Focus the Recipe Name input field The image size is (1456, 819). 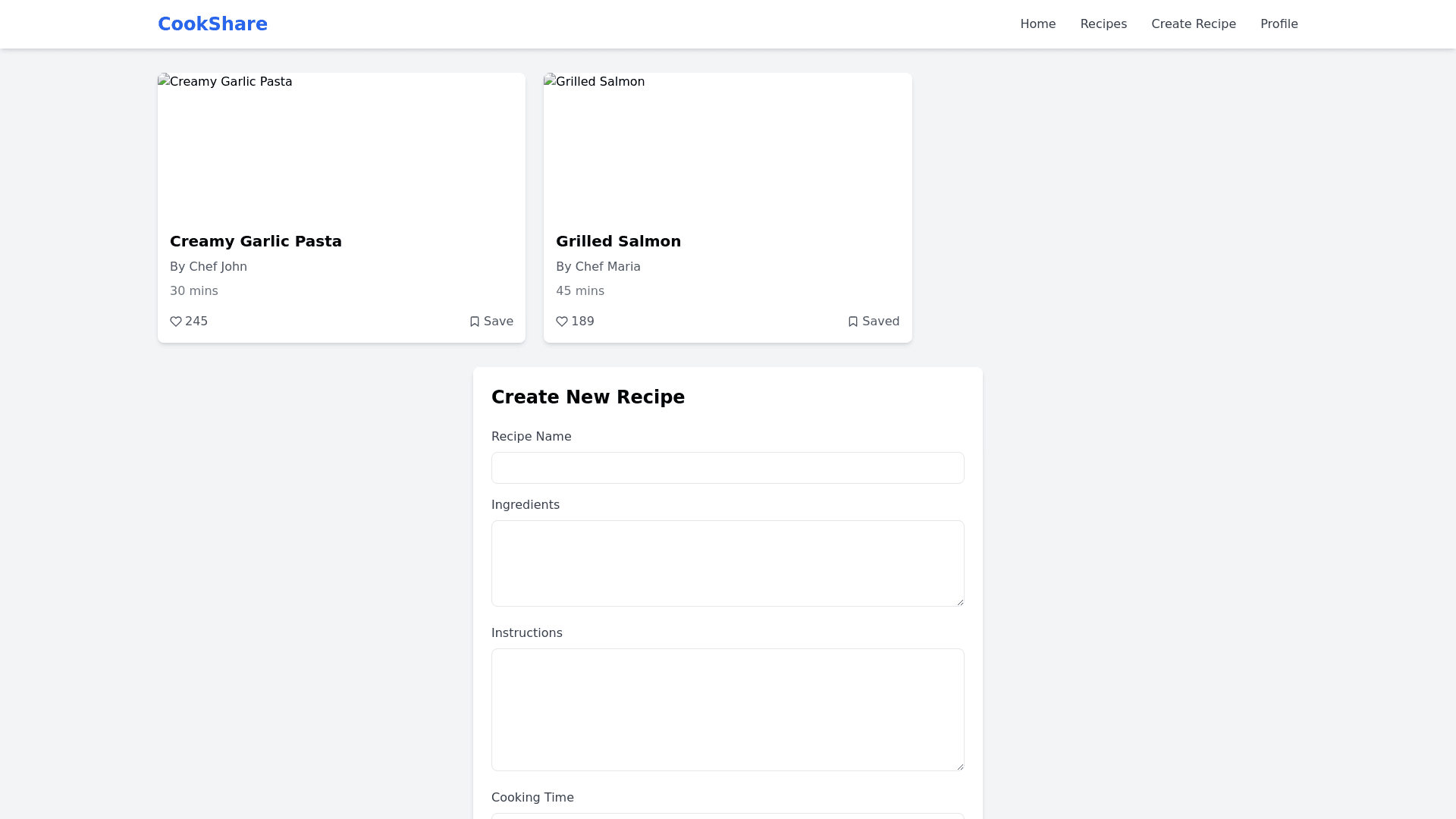coord(727,468)
